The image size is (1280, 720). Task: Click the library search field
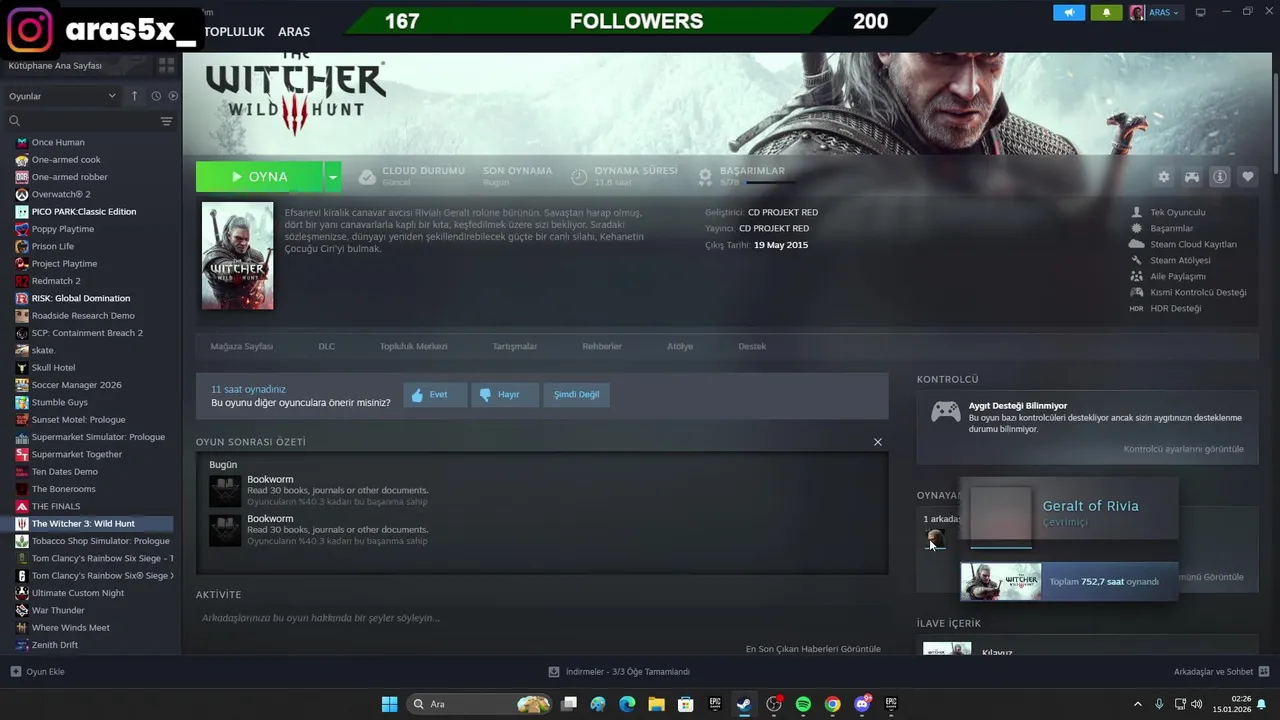[80, 121]
